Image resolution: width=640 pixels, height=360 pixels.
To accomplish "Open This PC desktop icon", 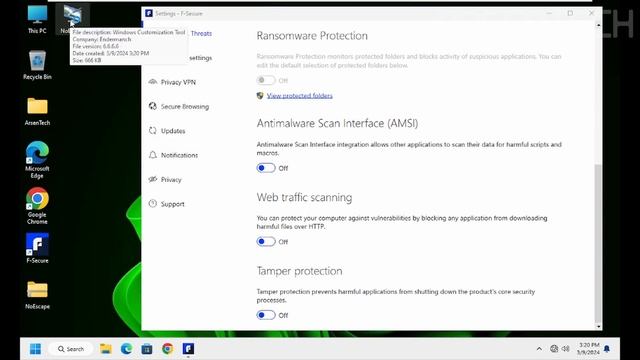I will 37,19.
